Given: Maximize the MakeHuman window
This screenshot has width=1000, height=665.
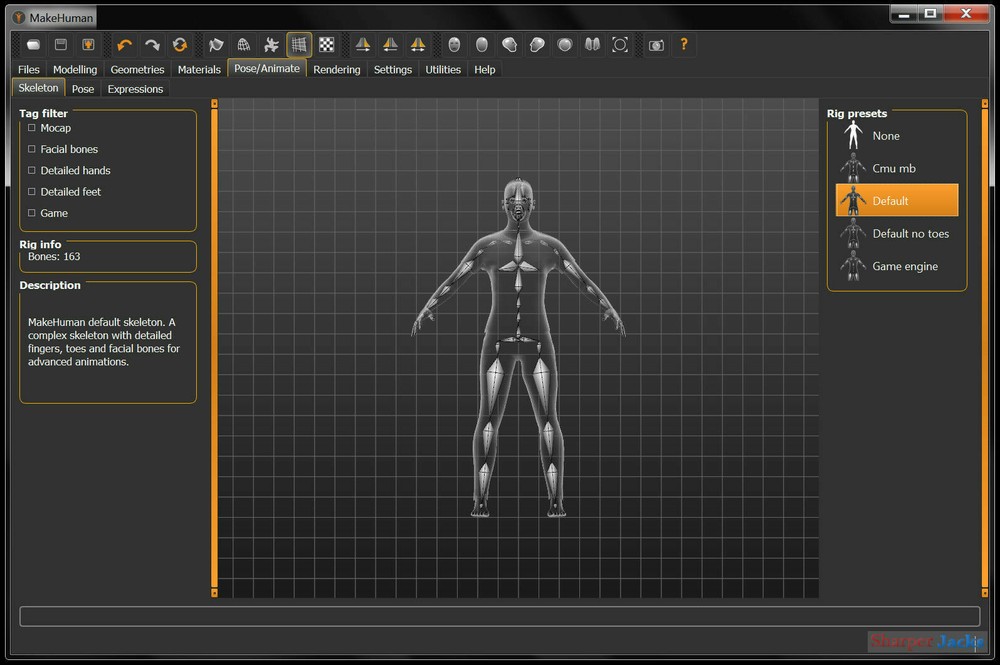Looking at the screenshot, I should pyautogui.click(x=930, y=14).
